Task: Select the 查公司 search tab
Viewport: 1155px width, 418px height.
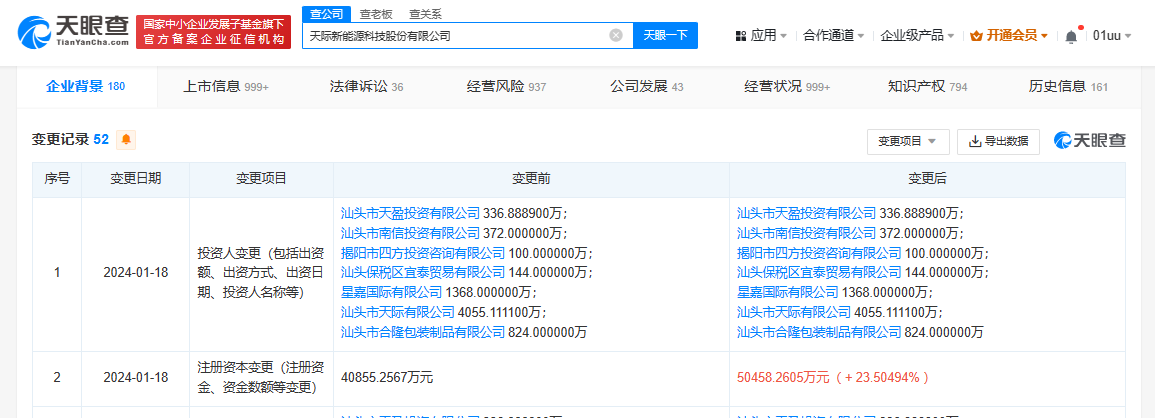Action: (326, 15)
